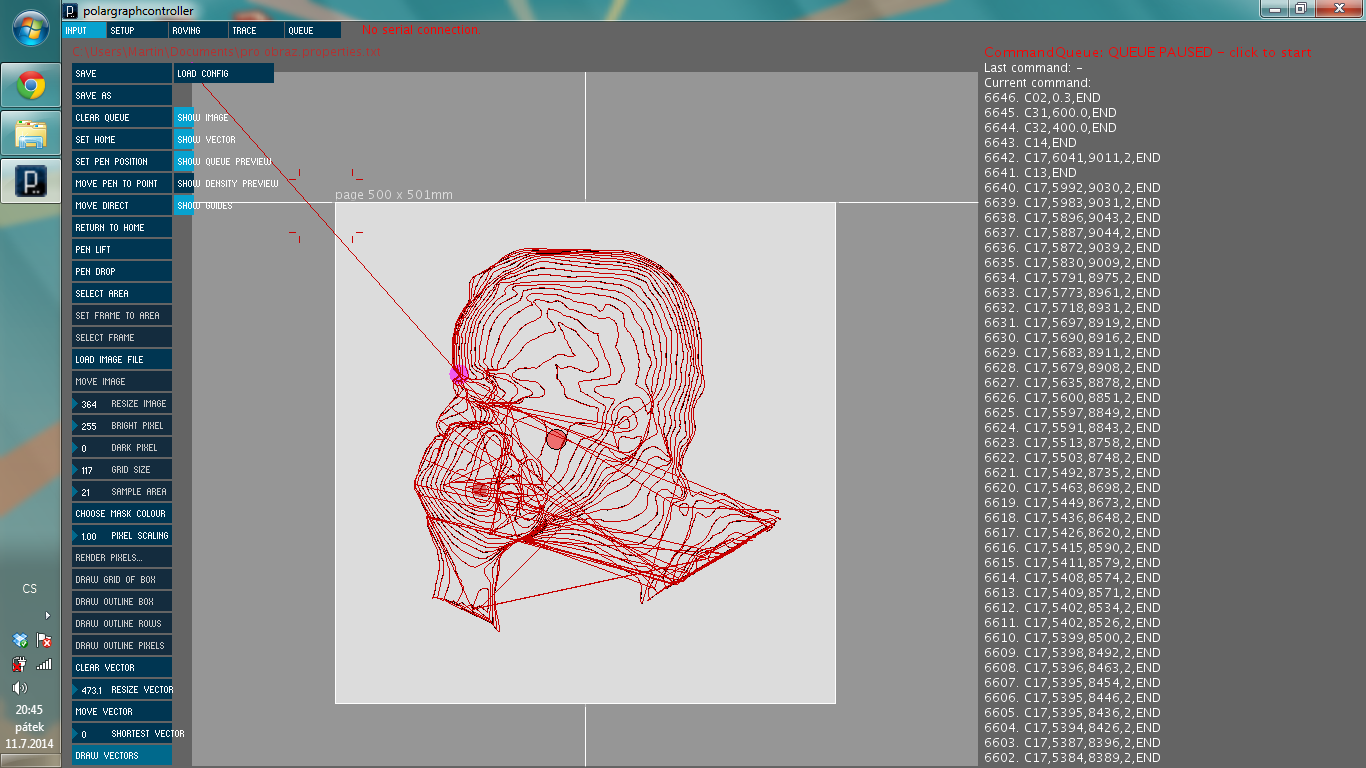The width and height of the screenshot is (1366, 768).
Task: Activate SELECT AREA mode
Action: click(x=122, y=293)
